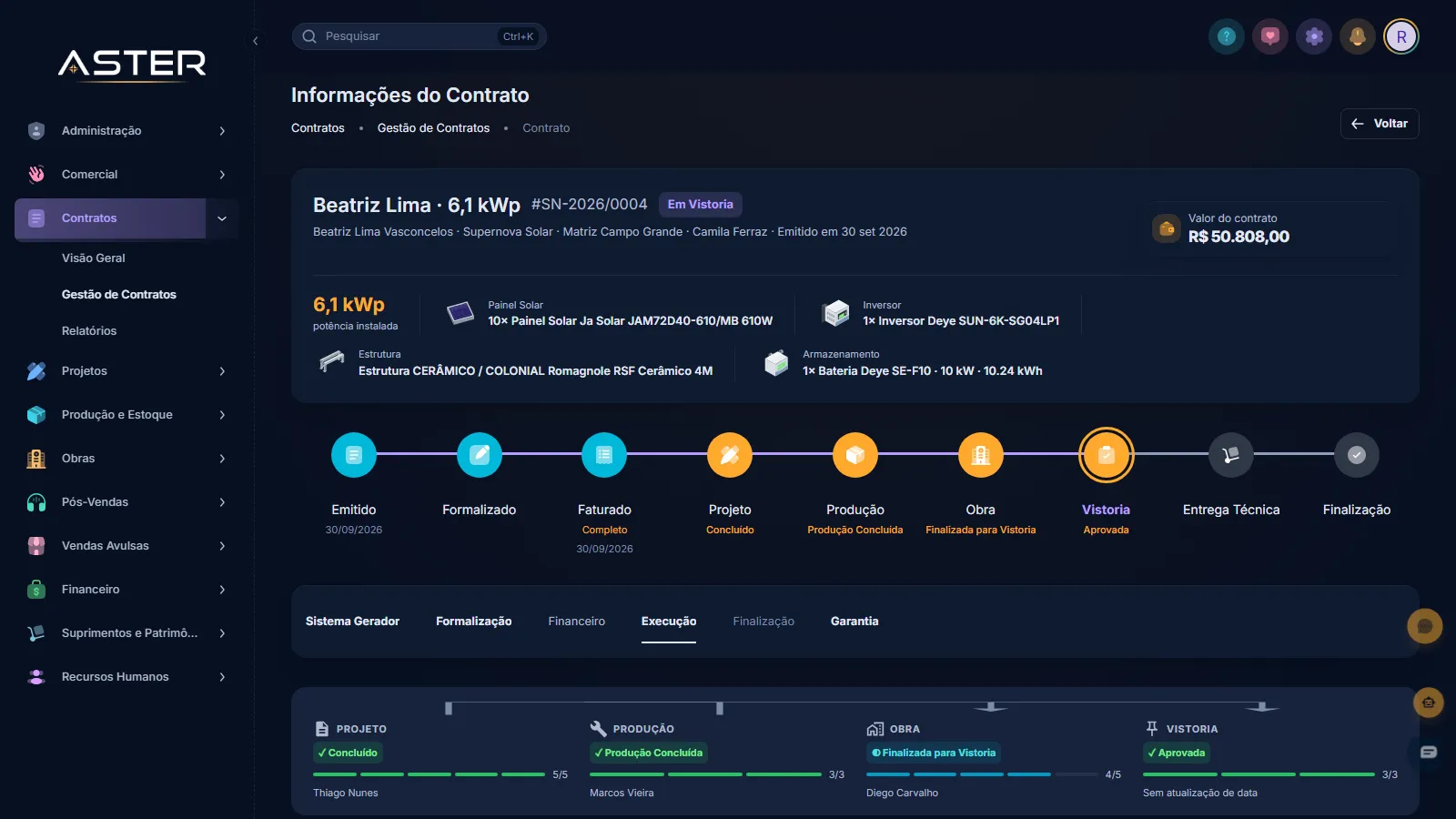The image size is (1456, 819).
Task: Click the heart feedback icon in header
Action: [x=1270, y=36]
